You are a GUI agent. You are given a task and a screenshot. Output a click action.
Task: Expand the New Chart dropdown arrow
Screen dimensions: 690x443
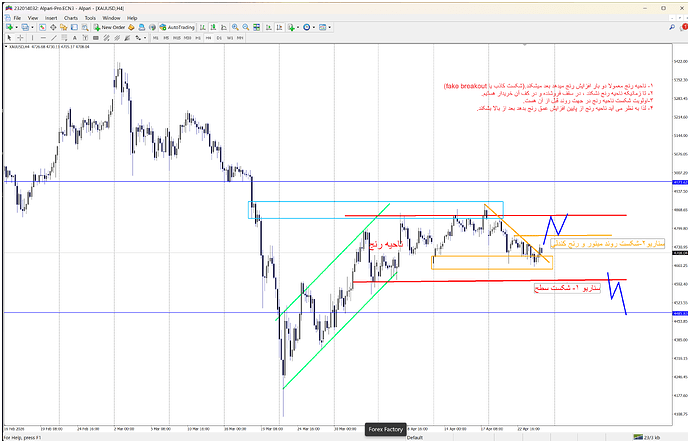(16, 27)
